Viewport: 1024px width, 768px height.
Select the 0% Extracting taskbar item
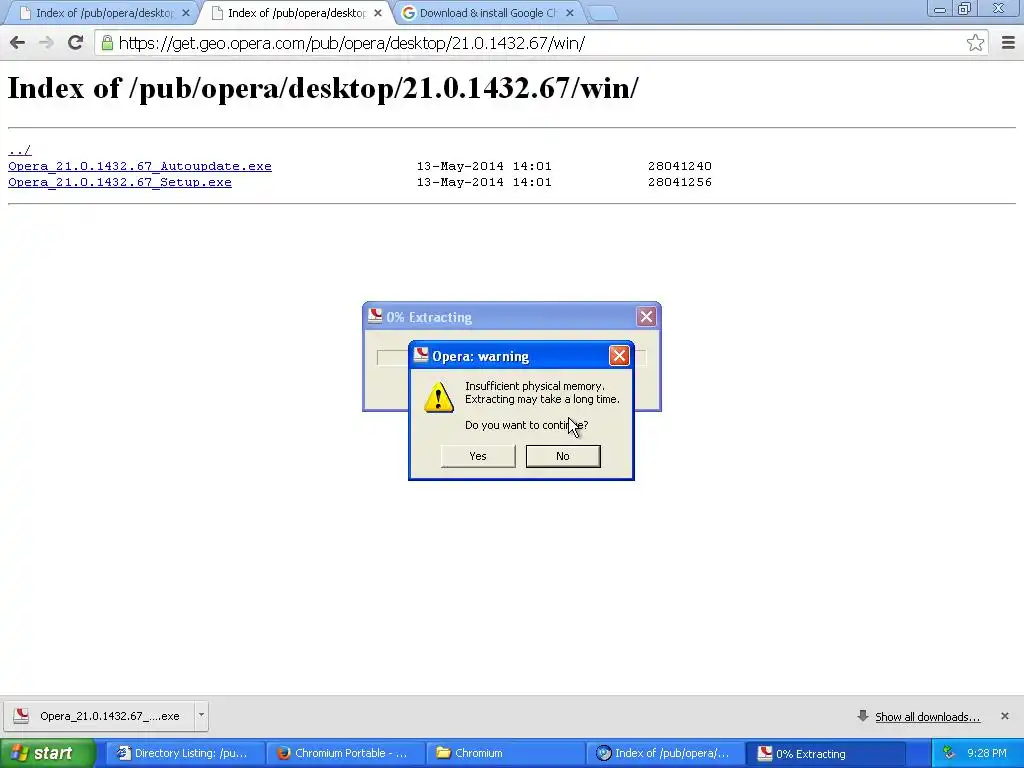[x=825, y=753]
